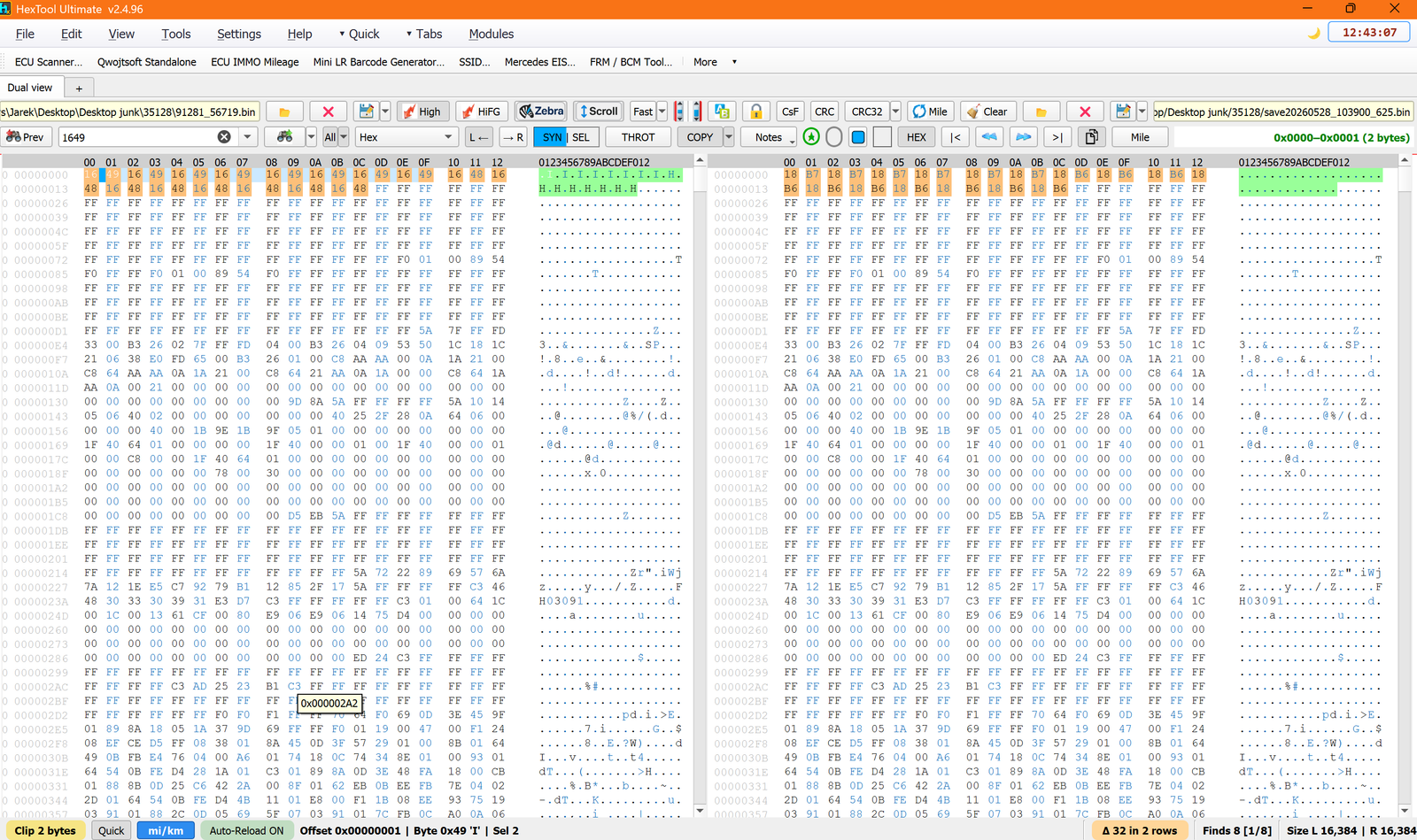Screen dimensions: 1417x840
Task: Go to next difference double-arrow icon
Action: (x=1023, y=137)
